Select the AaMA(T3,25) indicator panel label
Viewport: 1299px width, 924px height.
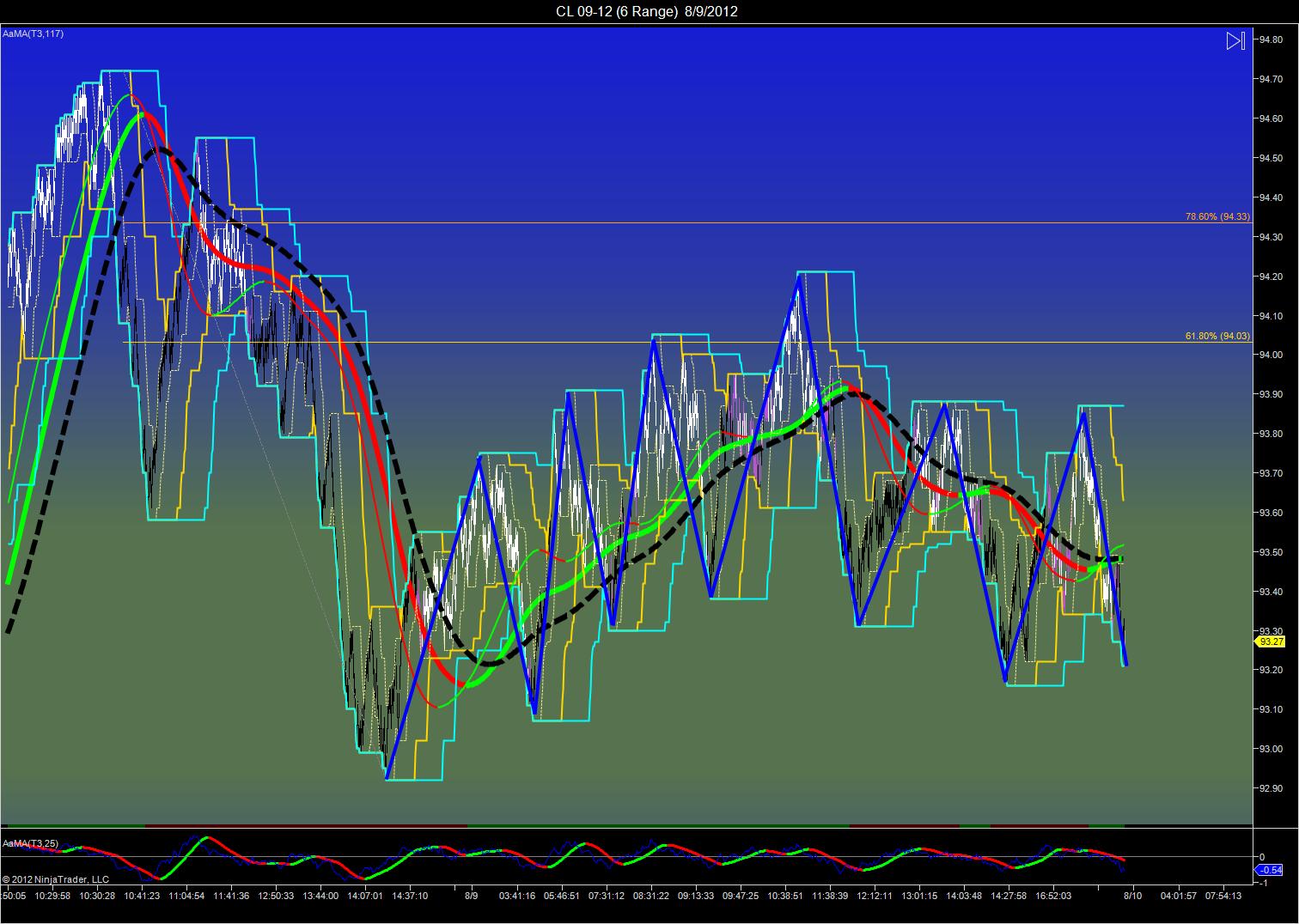pos(30,843)
